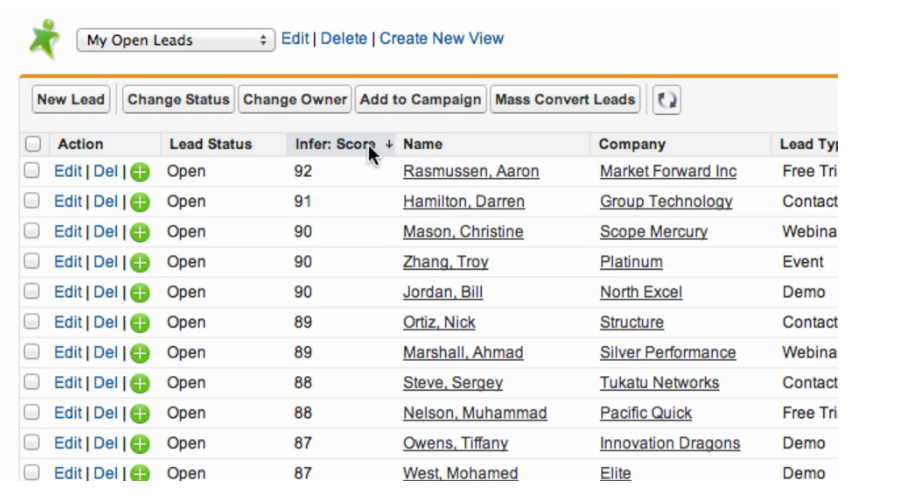
Task: Select the checkbox for Jordan, Bill
Action: pos(32,292)
